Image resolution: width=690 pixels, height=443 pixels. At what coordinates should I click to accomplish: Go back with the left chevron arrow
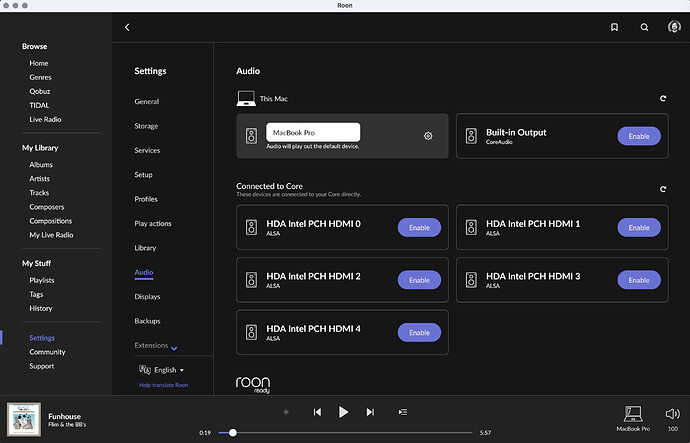pos(127,27)
